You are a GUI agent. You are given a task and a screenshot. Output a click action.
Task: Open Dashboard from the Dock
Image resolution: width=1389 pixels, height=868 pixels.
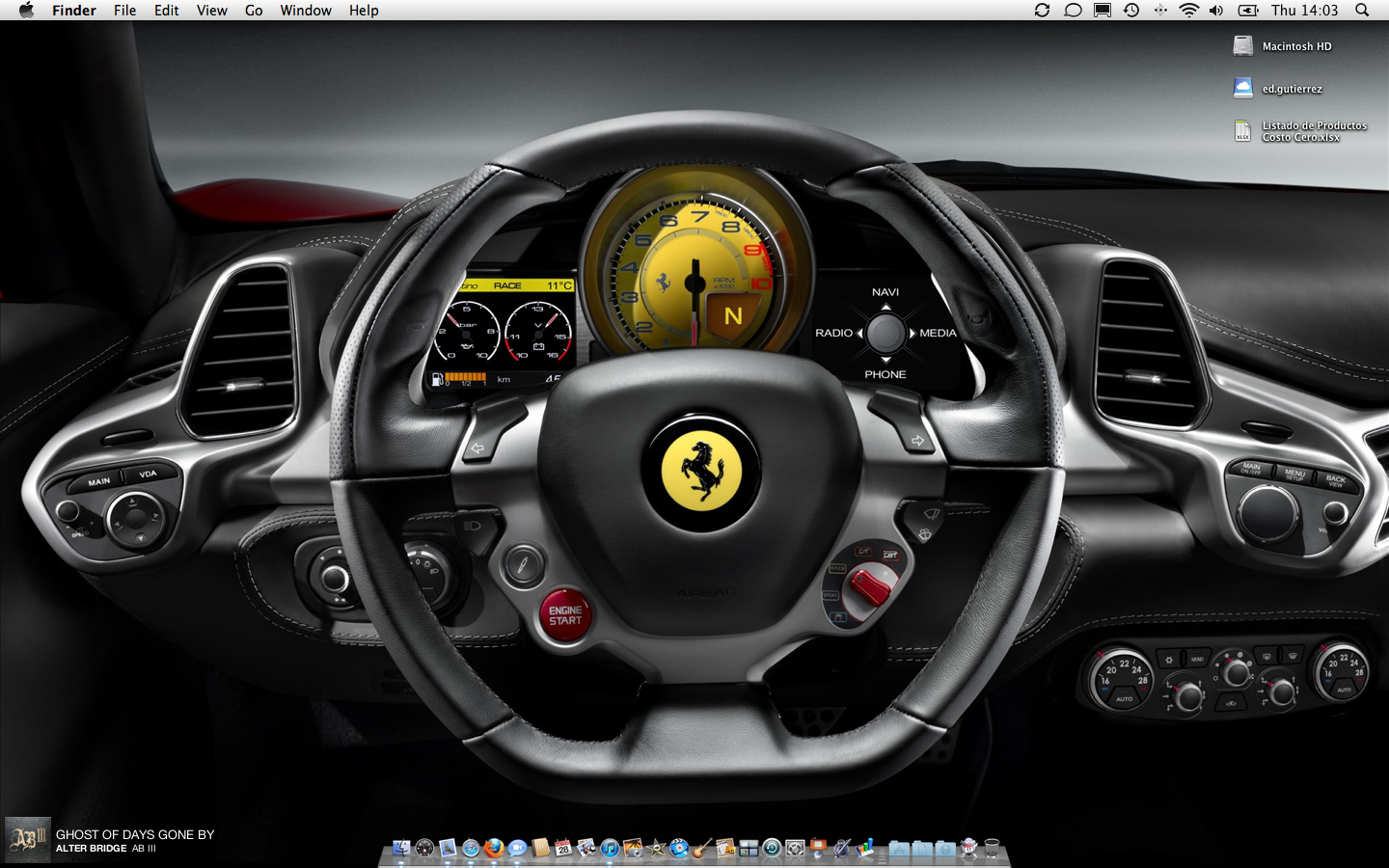(424, 848)
